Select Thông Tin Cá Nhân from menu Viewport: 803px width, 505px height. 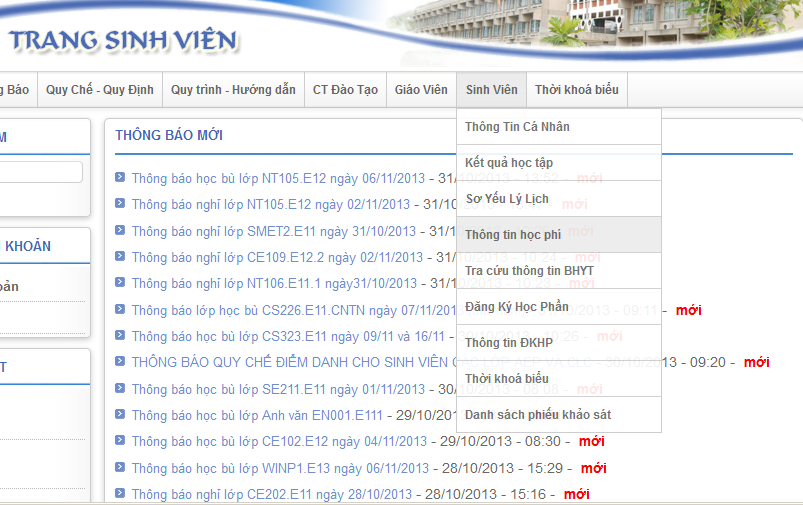pyautogui.click(x=517, y=127)
